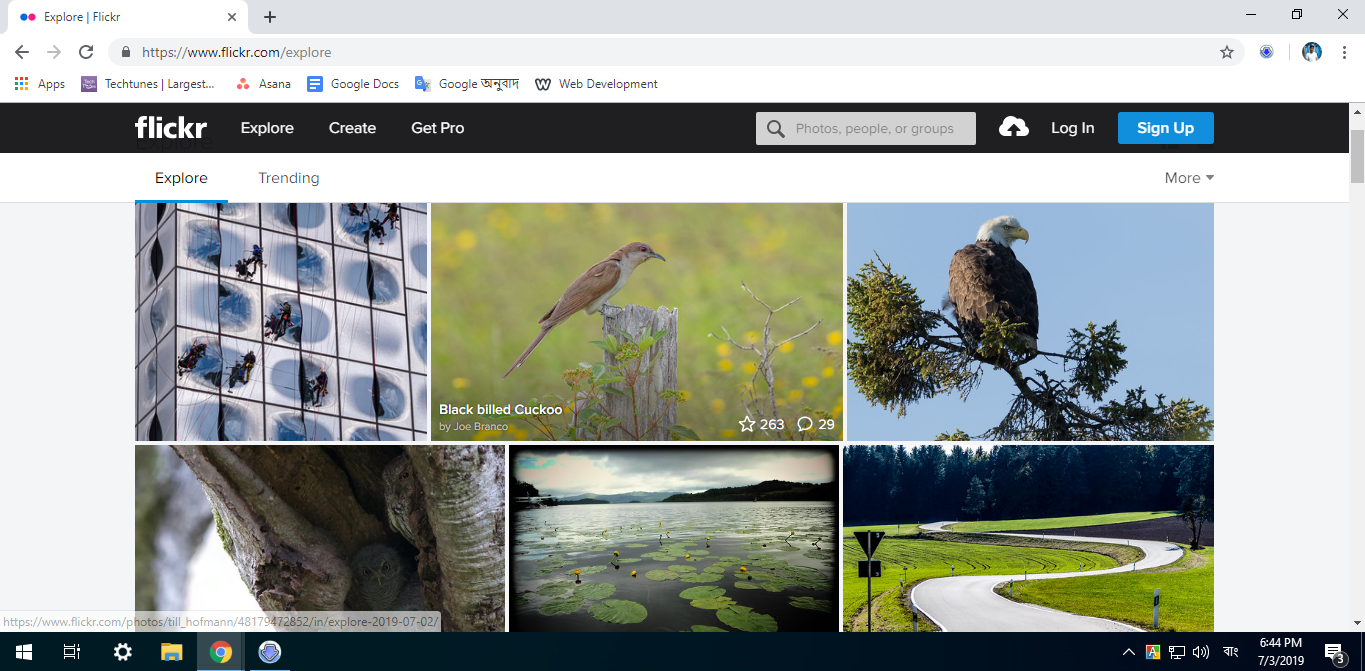This screenshot has width=1365, height=671.
Task: Open the lily pads lake photo
Action: click(674, 538)
